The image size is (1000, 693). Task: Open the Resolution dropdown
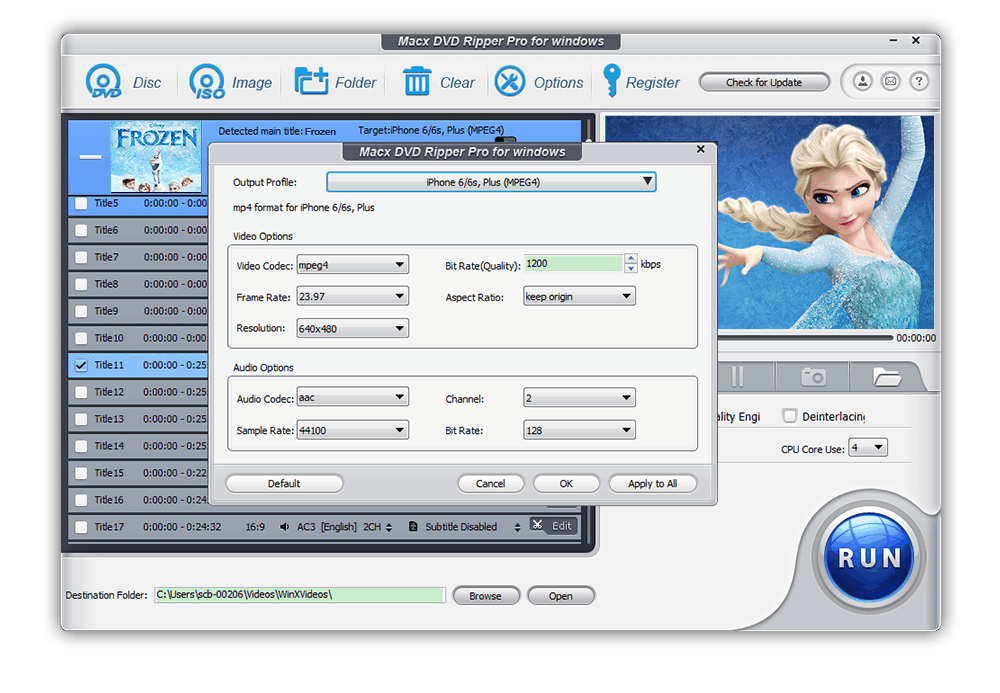[353, 328]
